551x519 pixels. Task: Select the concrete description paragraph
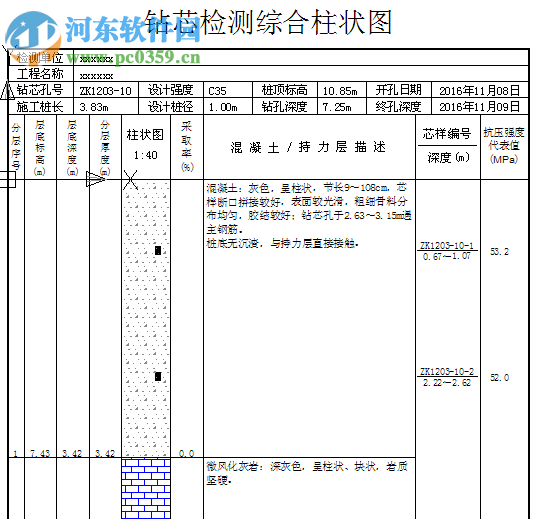[x=309, y=215]
